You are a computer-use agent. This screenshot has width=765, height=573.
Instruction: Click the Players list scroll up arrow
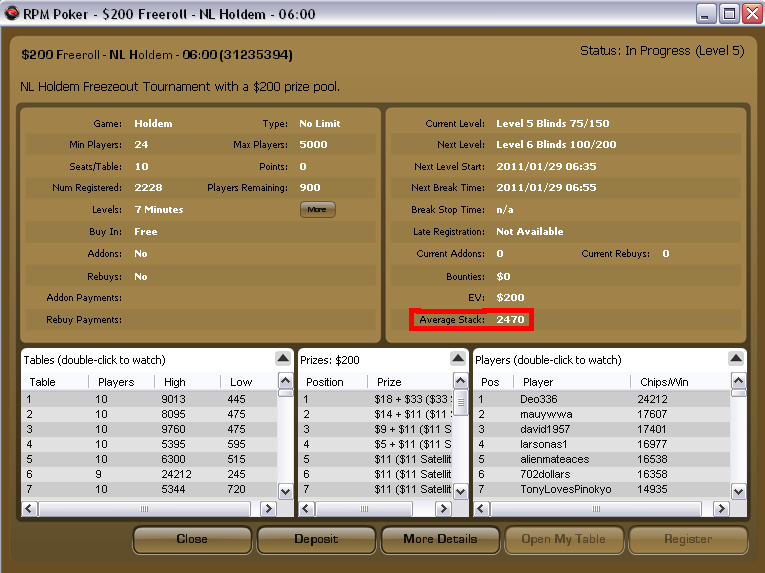coord(739,380)
